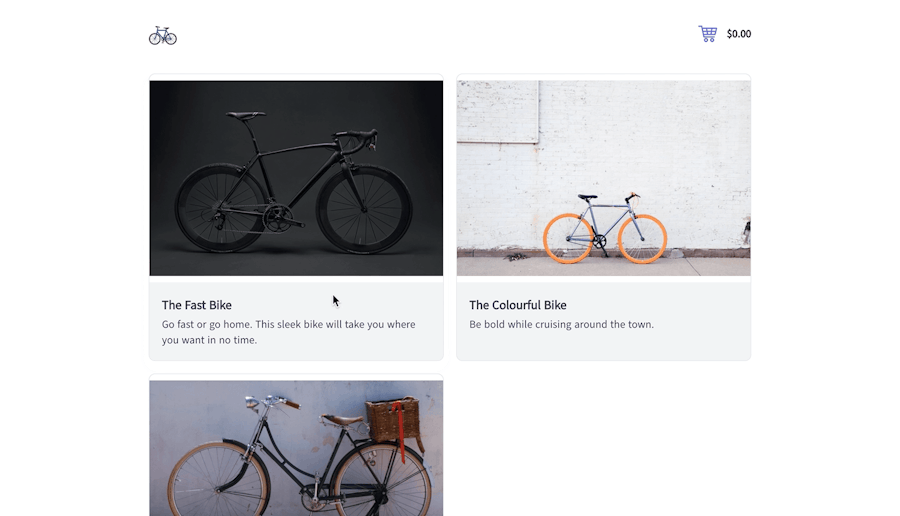Click the vintage bike's front wheel

click(218, 482)
